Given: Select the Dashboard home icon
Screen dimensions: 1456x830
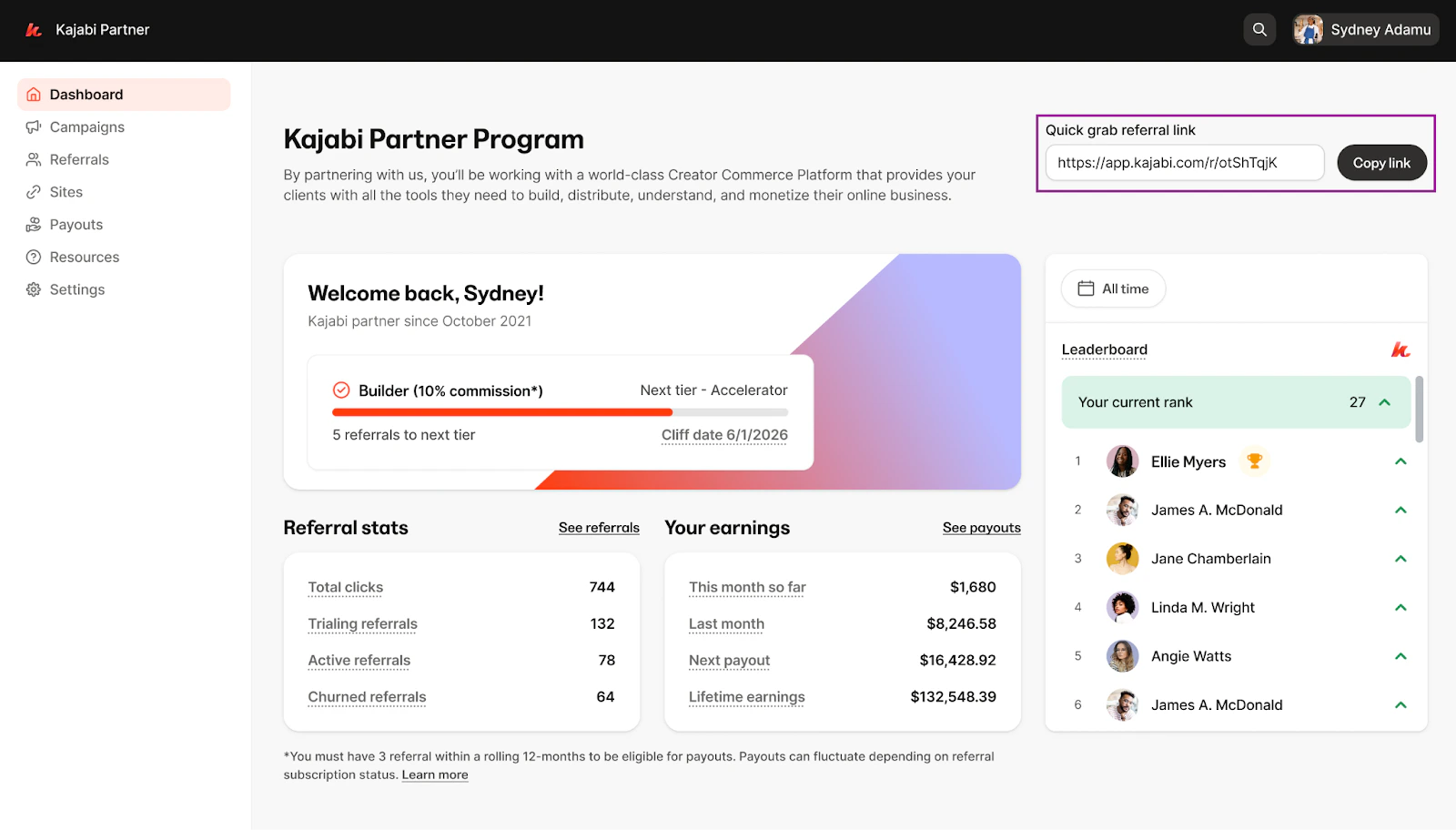Looking at the screenshot, I should 34,94.
